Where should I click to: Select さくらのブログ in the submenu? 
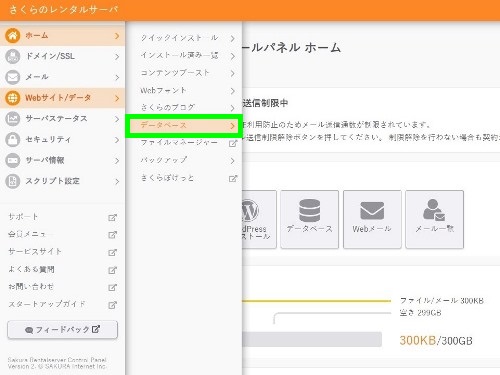coord(168,107)
